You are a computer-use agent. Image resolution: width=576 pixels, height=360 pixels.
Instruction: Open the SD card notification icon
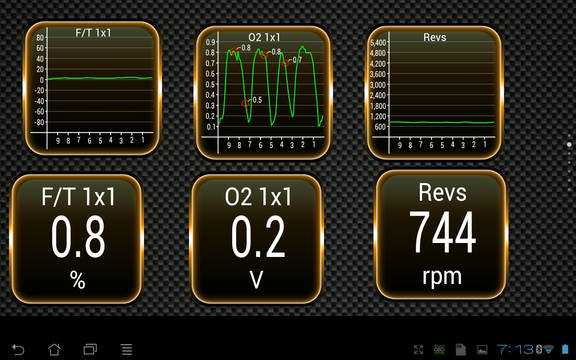461,349
